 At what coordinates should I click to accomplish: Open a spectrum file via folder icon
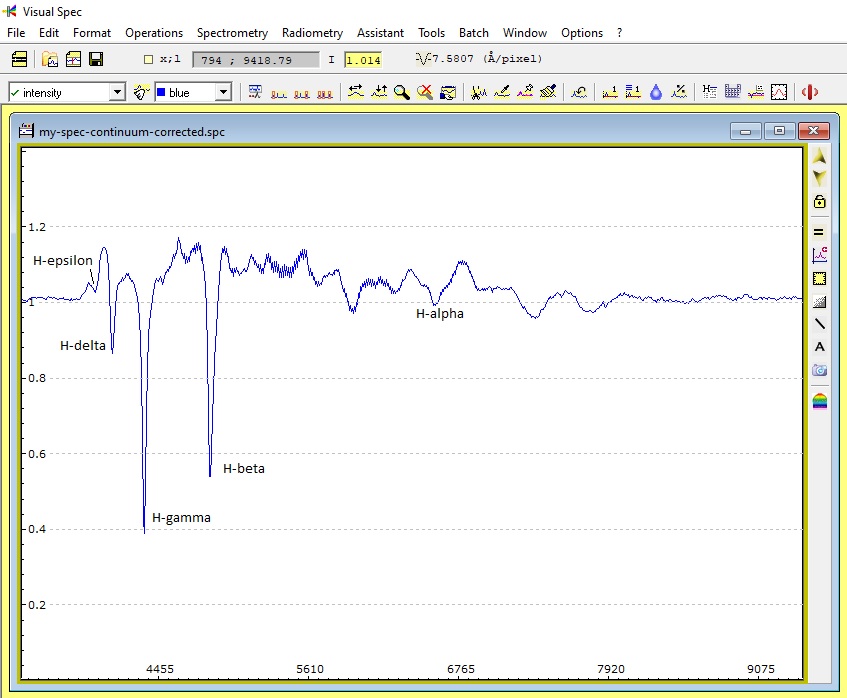(50, 59)
